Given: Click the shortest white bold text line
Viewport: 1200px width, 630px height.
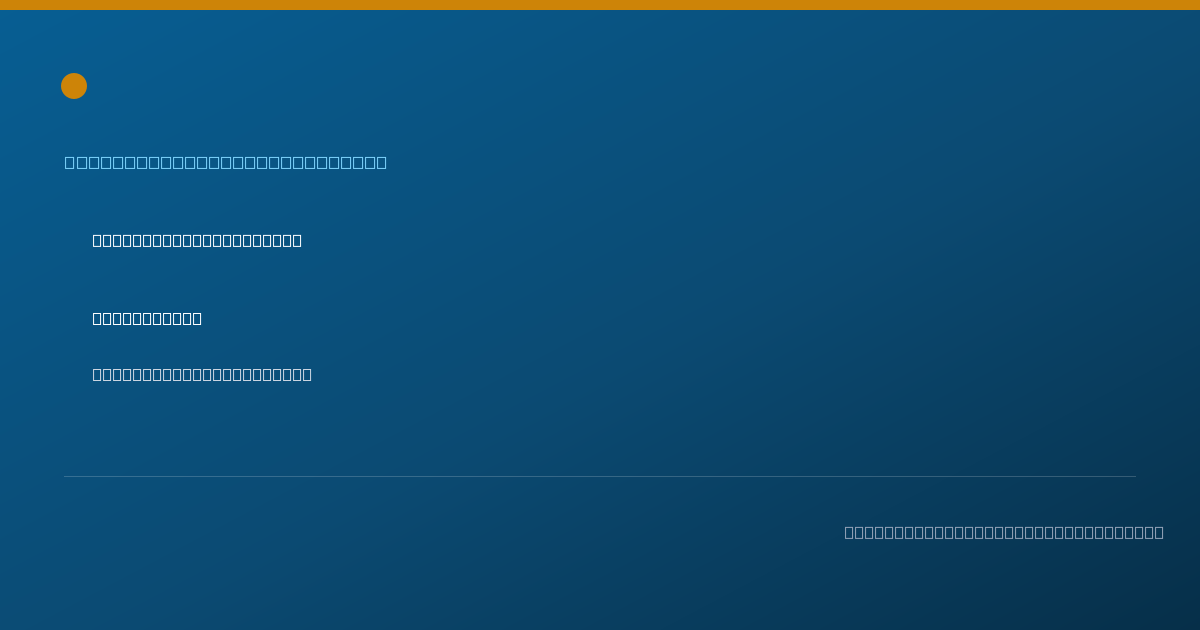Looking at the screenshot, I should point(147,318).
